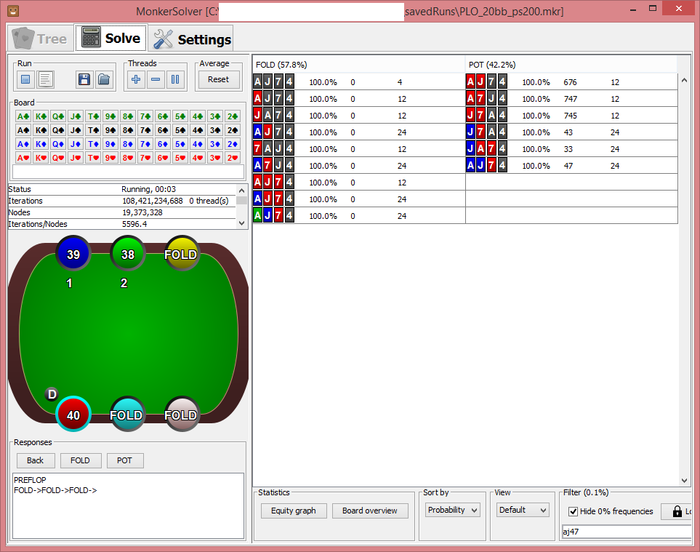
Task: Pick the Queen of diamonds board card
Action: (58, 144)
